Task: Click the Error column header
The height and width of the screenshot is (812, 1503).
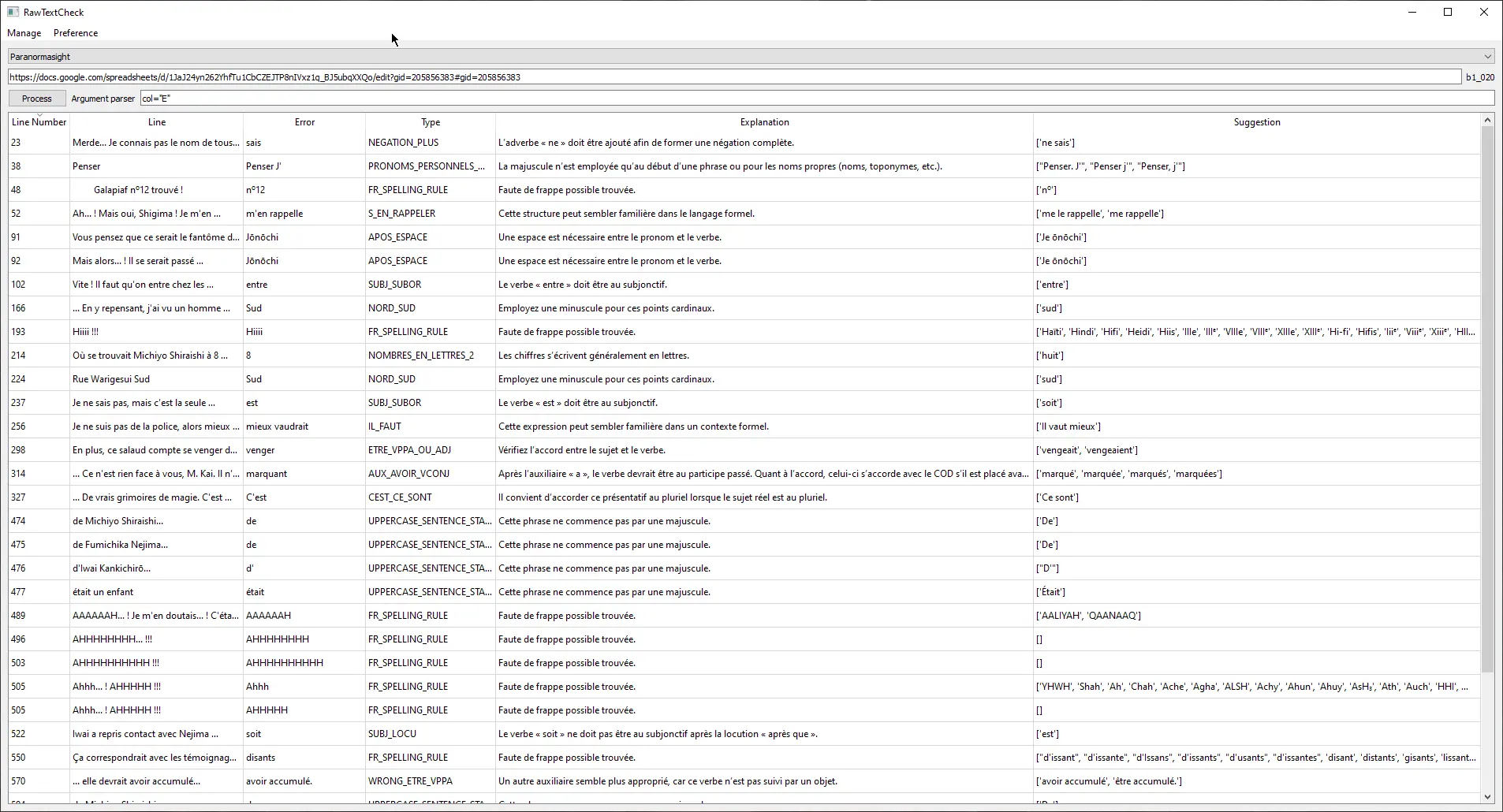Action: [304, 122]
